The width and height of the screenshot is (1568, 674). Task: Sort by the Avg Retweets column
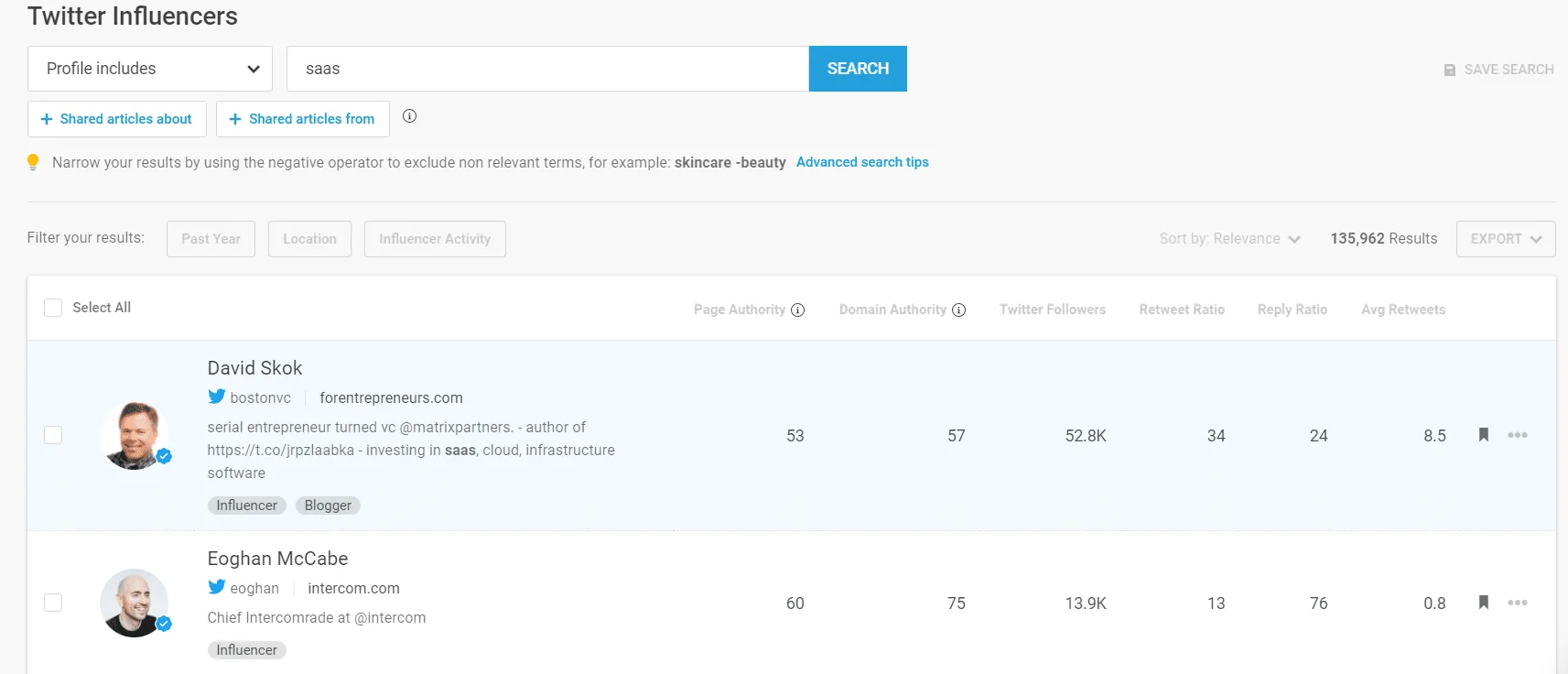click(x=1403, y=310)
